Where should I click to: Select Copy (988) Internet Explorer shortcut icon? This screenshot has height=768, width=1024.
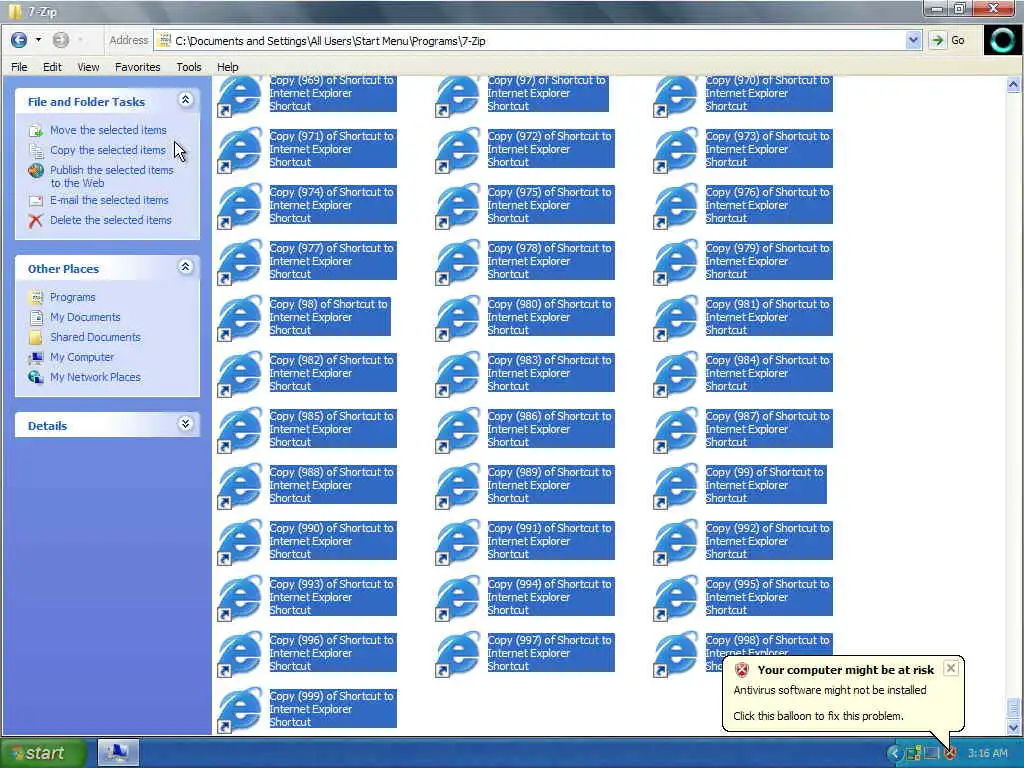[x=239, y=487]
